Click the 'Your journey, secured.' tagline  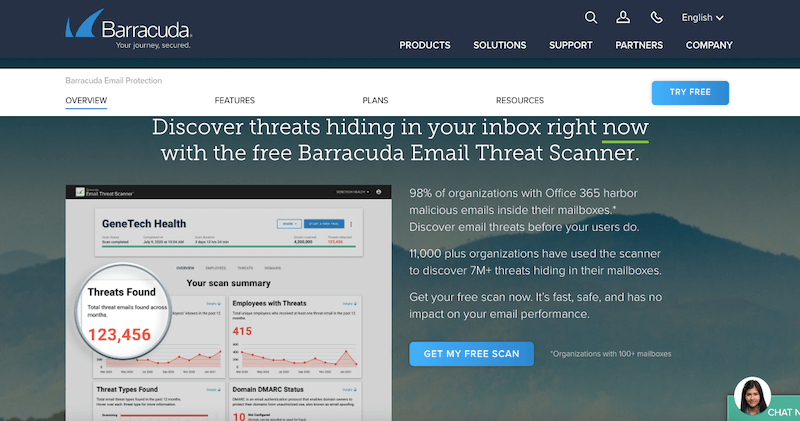(153, 45)
